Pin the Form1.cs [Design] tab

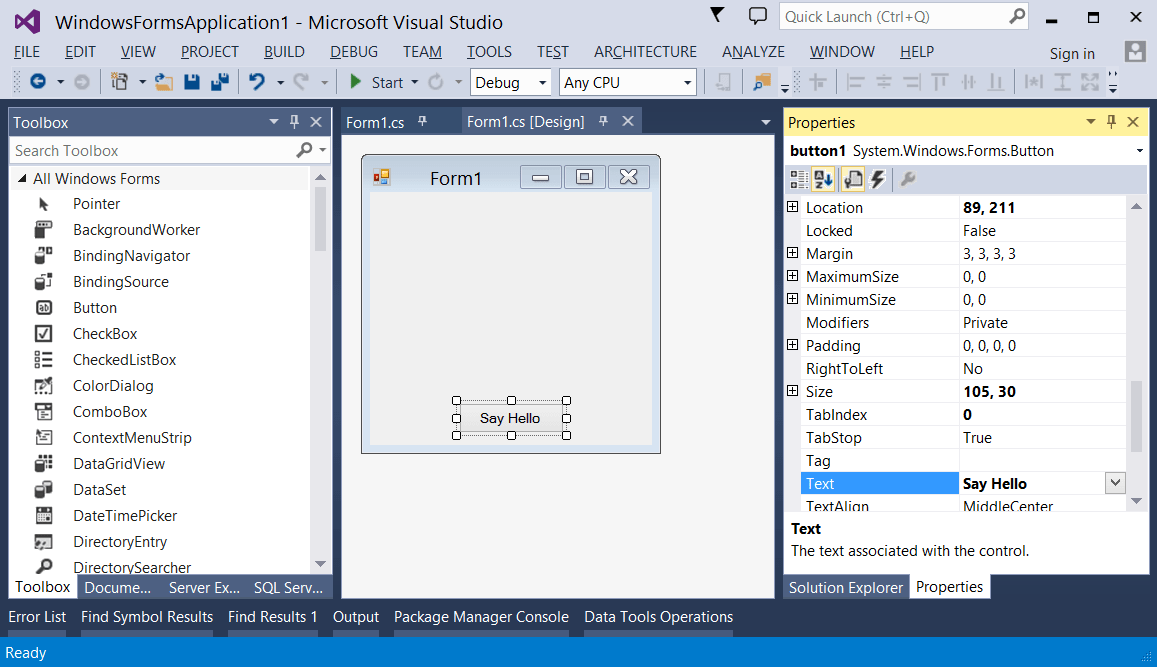[x=604, y=121]
